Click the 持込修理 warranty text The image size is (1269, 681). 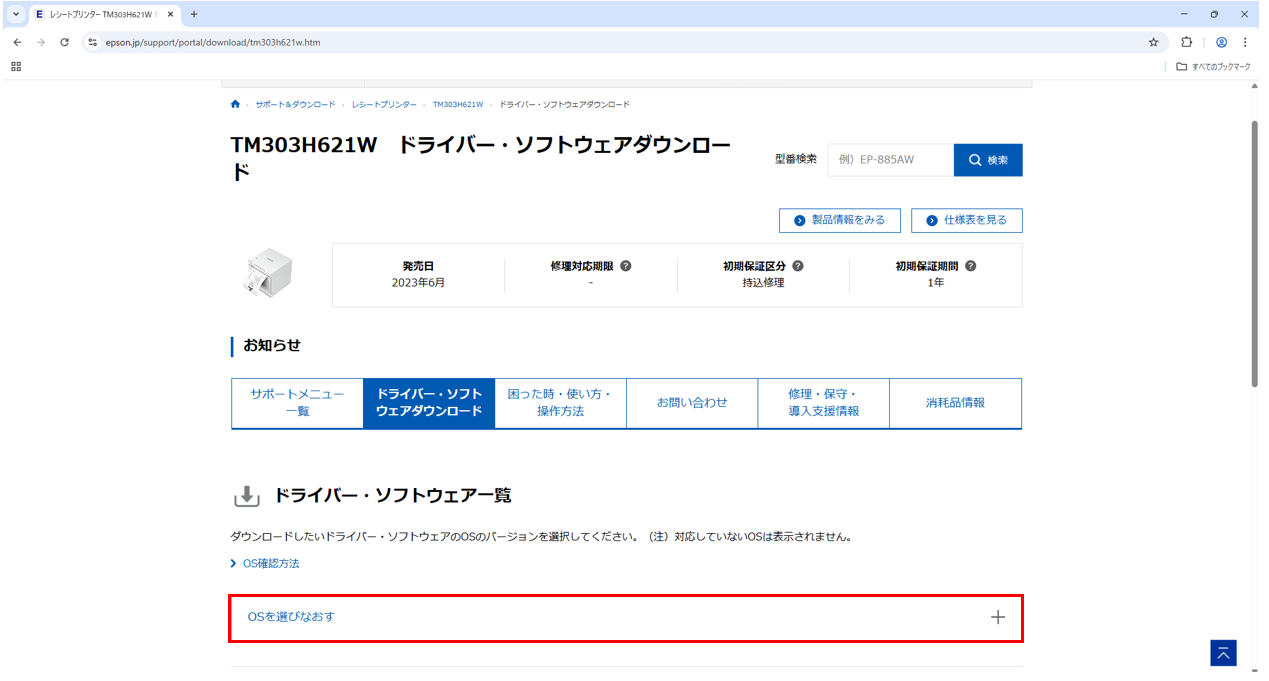click(763, 283)
